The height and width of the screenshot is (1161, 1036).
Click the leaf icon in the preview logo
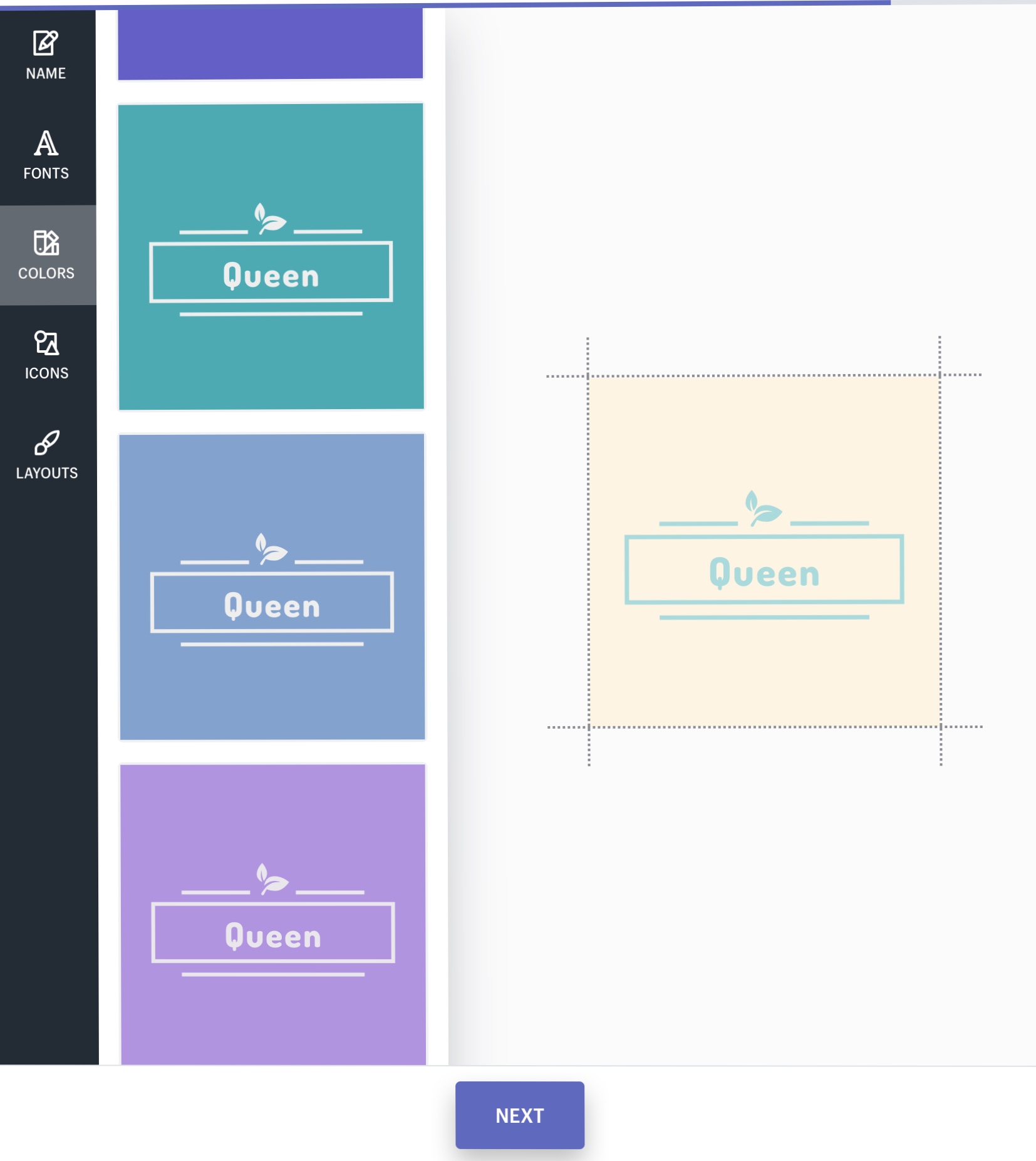[763, 508]
